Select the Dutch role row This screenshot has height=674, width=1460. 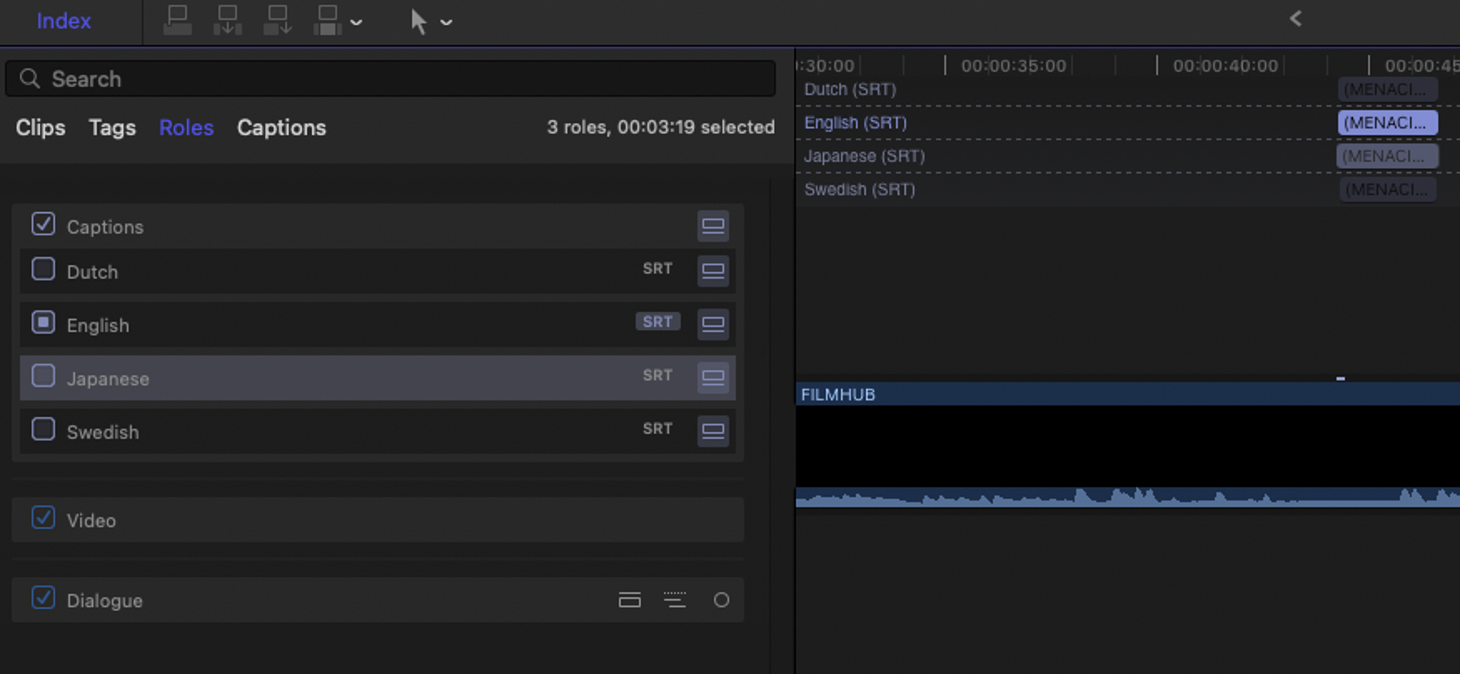pos(377,271)
